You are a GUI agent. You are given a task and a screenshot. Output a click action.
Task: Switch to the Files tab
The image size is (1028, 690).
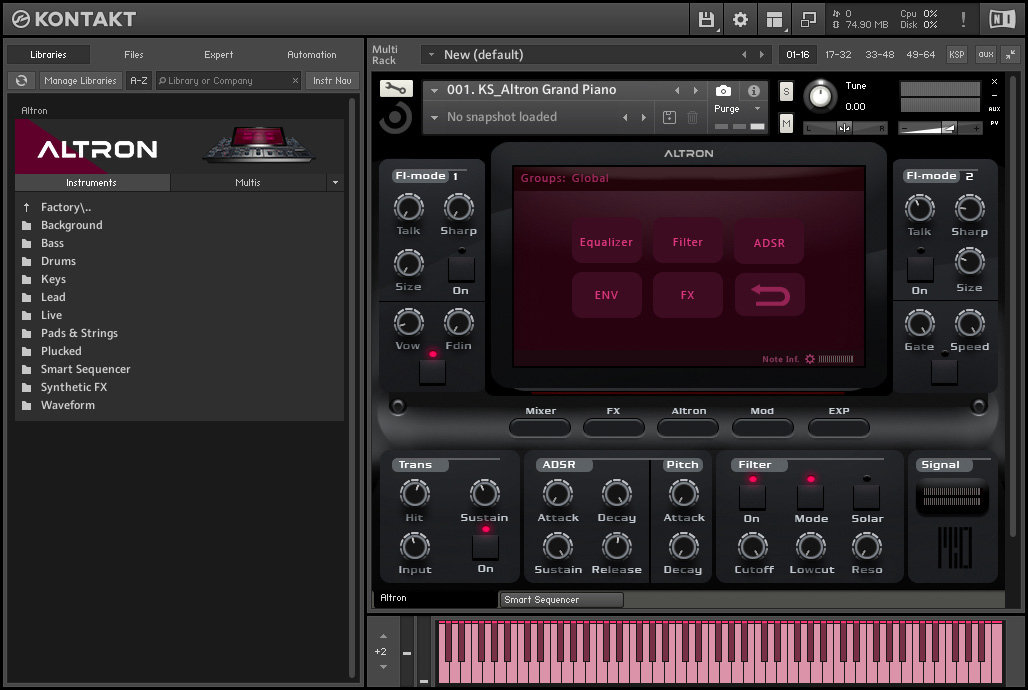134,55
